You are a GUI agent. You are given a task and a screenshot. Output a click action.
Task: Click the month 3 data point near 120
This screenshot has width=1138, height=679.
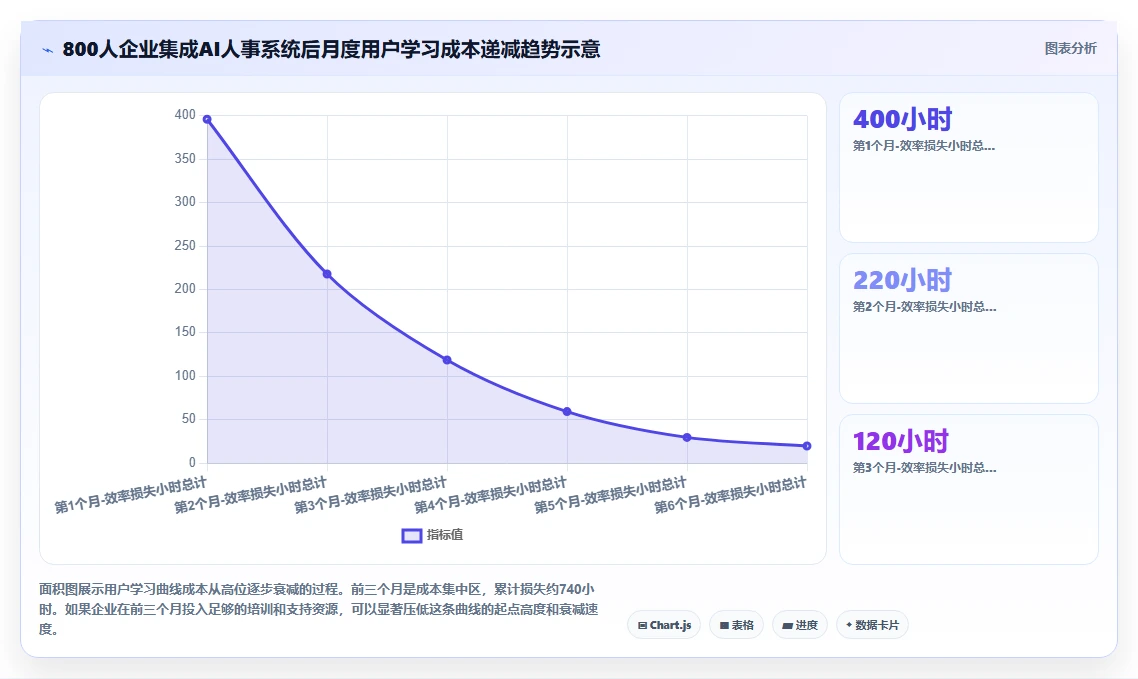(447, 360)
